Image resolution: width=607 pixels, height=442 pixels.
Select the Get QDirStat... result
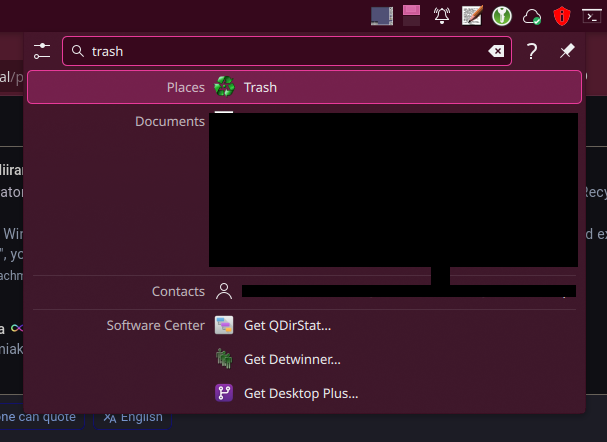(287, 325)
